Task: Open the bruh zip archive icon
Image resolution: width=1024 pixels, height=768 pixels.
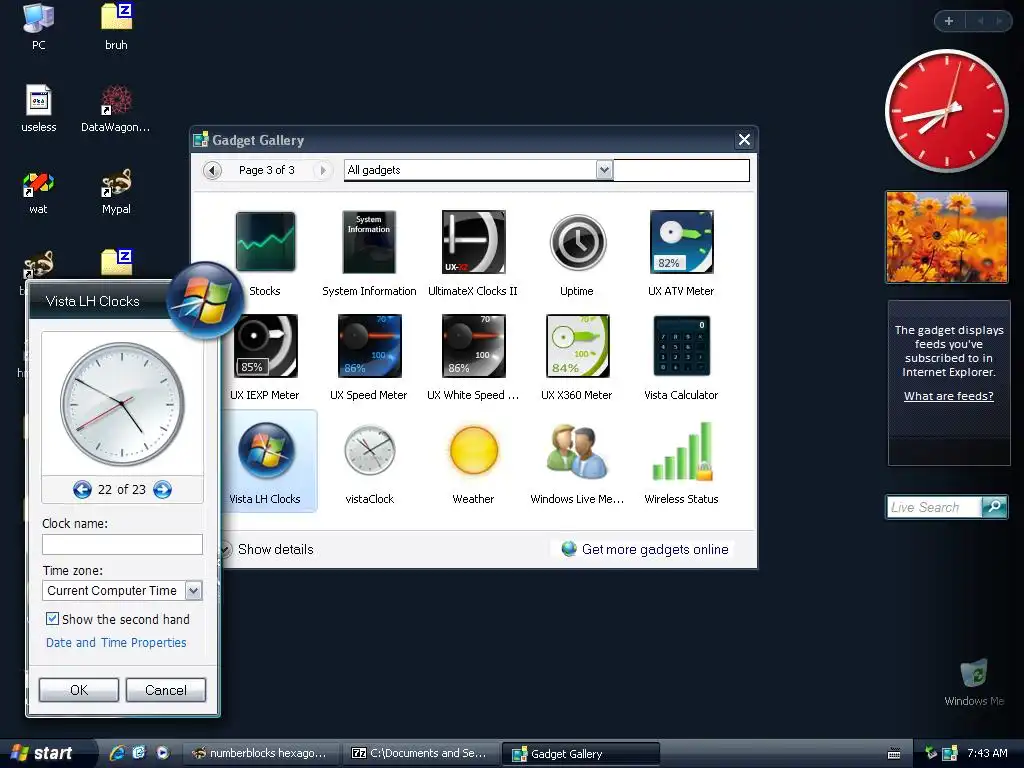Action: (116, 27)
